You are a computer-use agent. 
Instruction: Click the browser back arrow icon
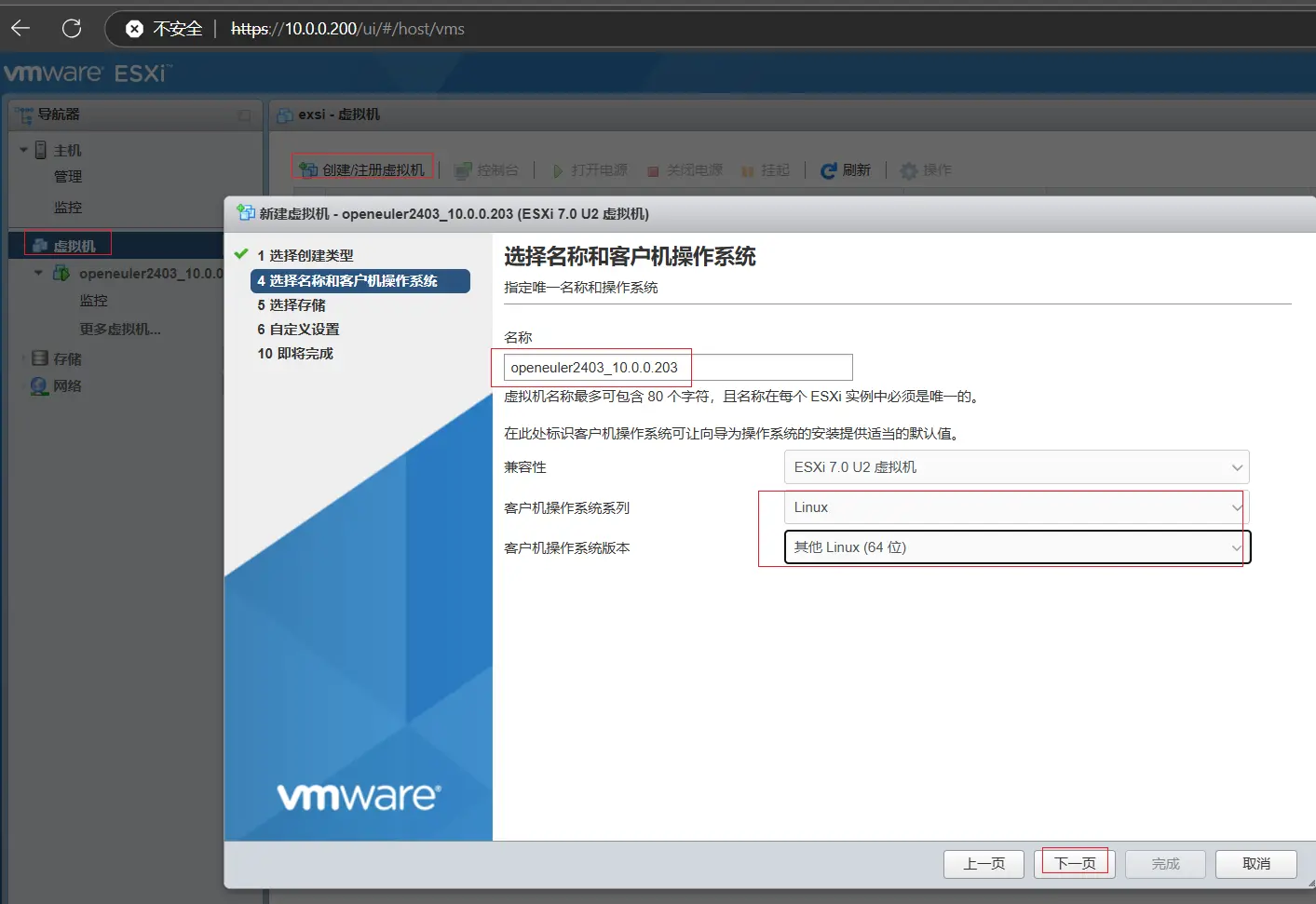[x=20, y=28]
